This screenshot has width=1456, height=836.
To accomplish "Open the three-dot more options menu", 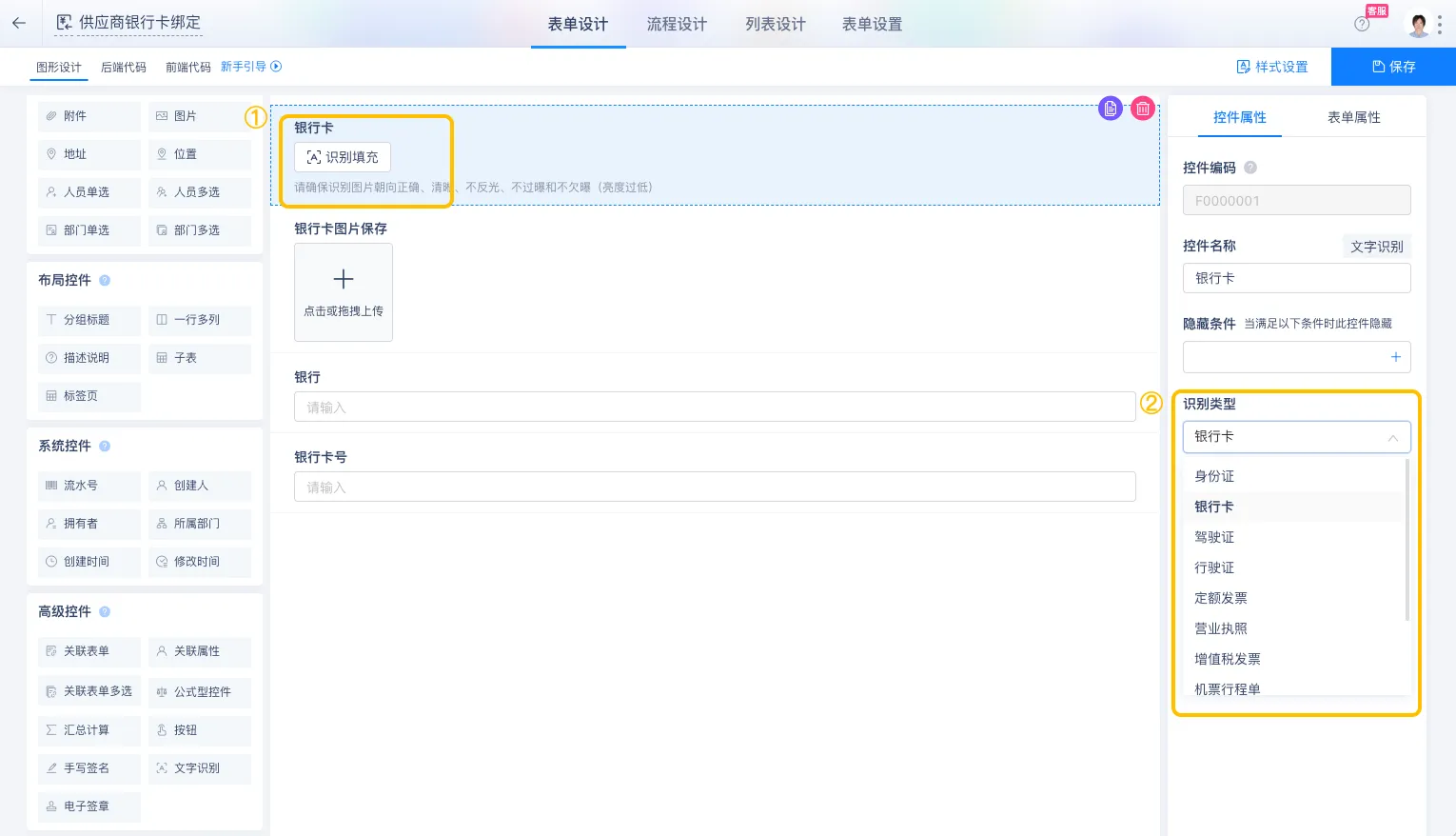I will coord(1440,24).
